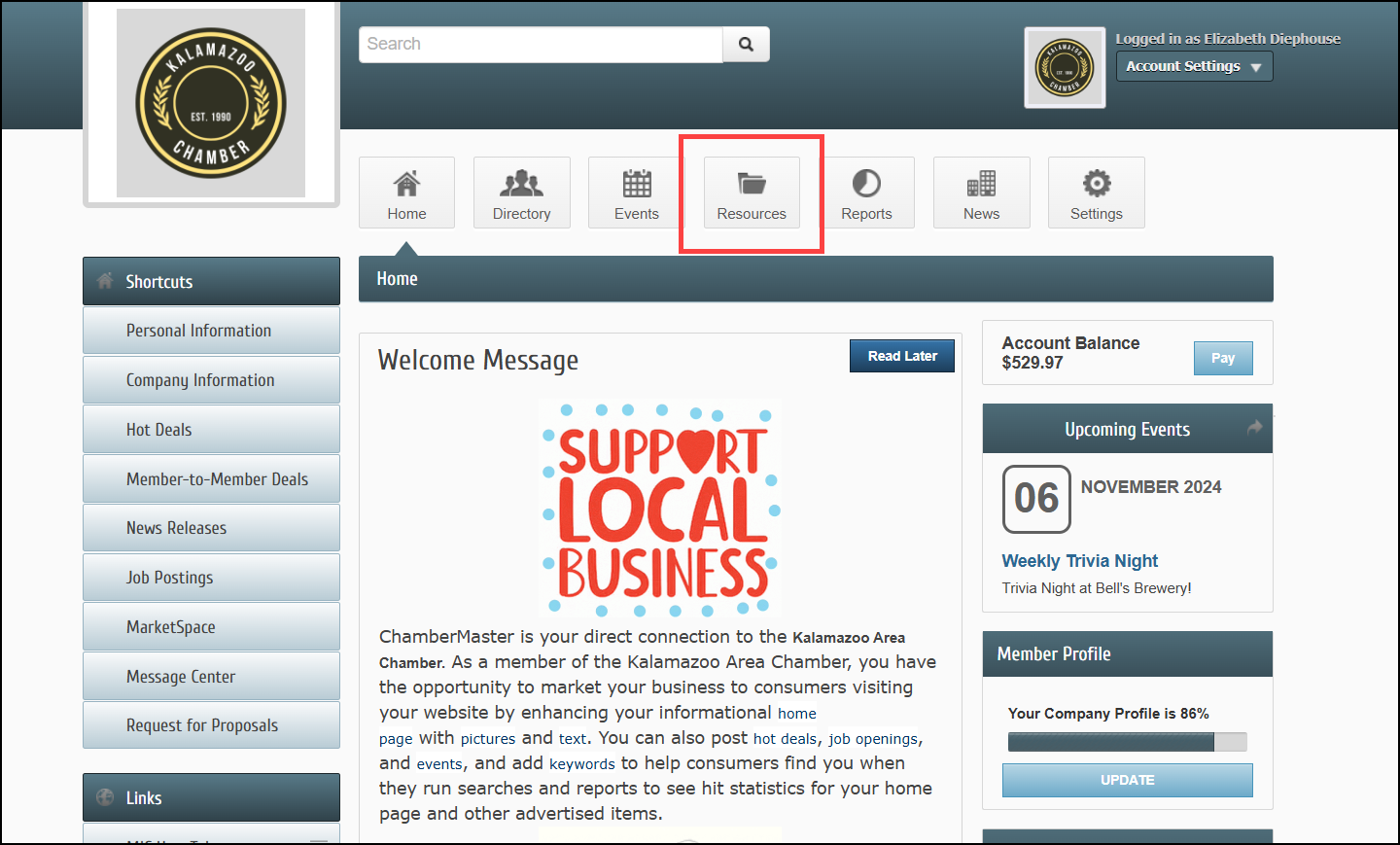1400x845 pixels.
Task: Click 'Logged in as Elizabeth Diephouse' text
Action: [1228, 39]
